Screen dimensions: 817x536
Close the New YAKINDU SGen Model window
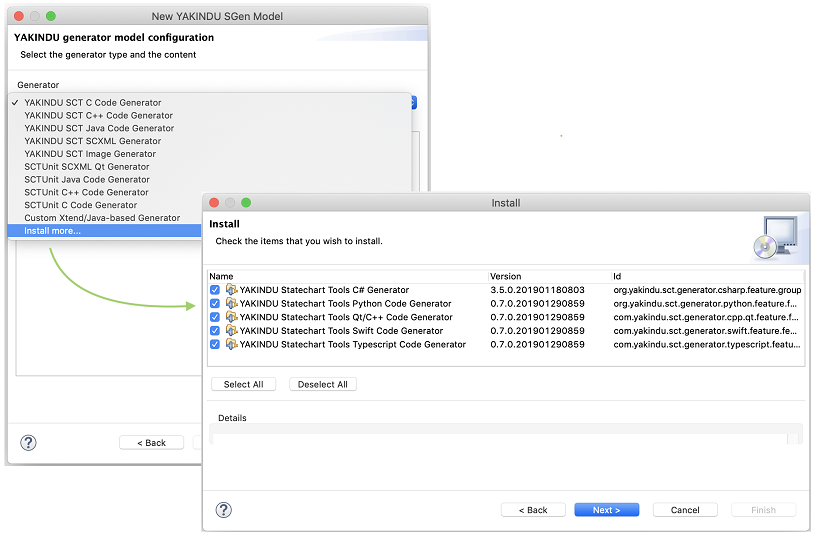click(x=19, y=16)
